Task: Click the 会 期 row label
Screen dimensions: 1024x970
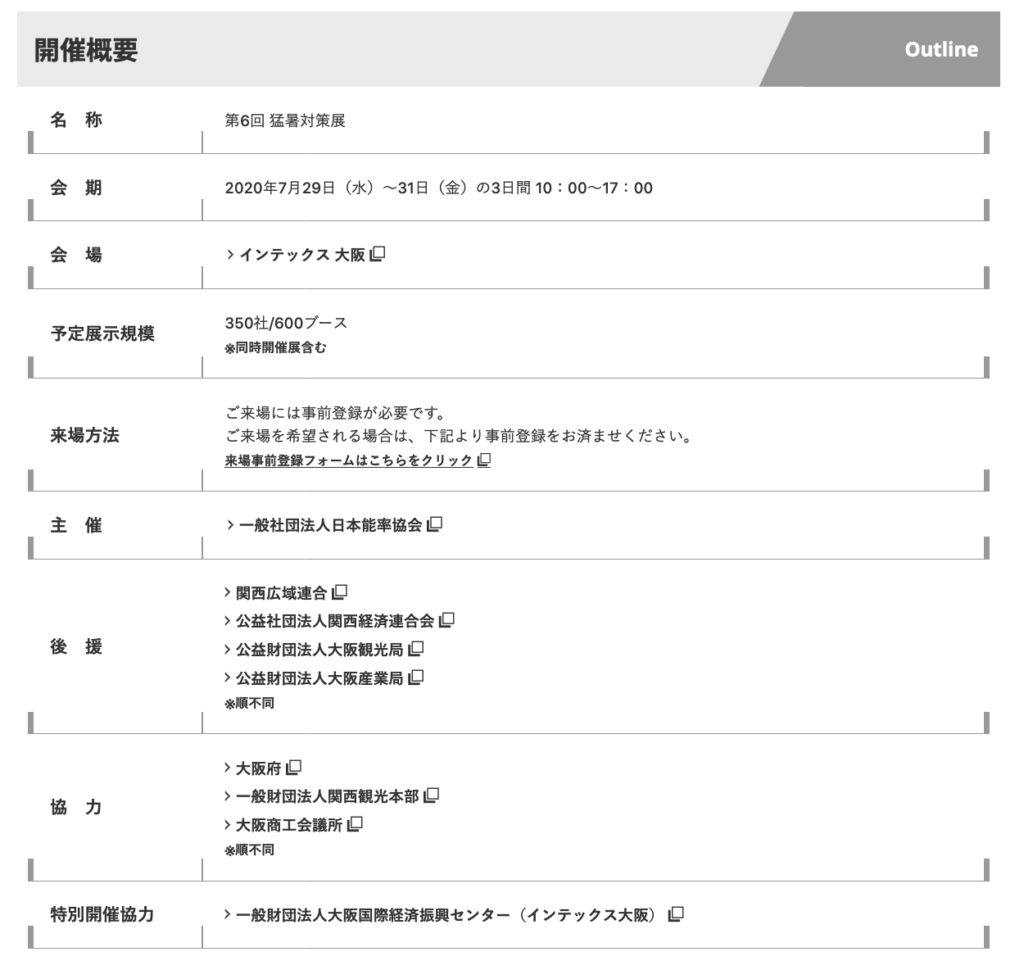Action: tap(76, 188)
